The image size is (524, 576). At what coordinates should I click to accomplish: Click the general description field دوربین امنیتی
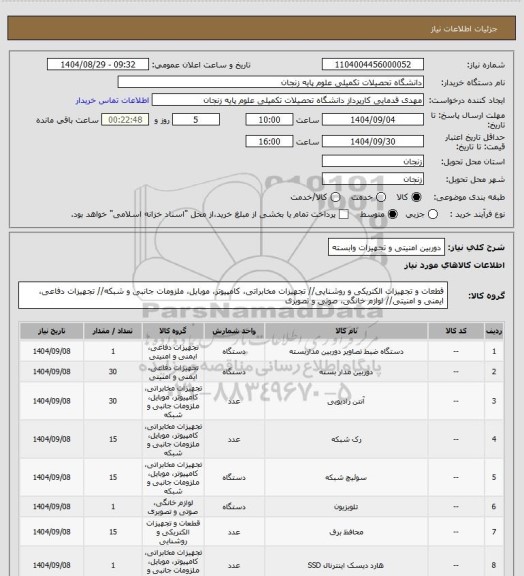(386, 247)
